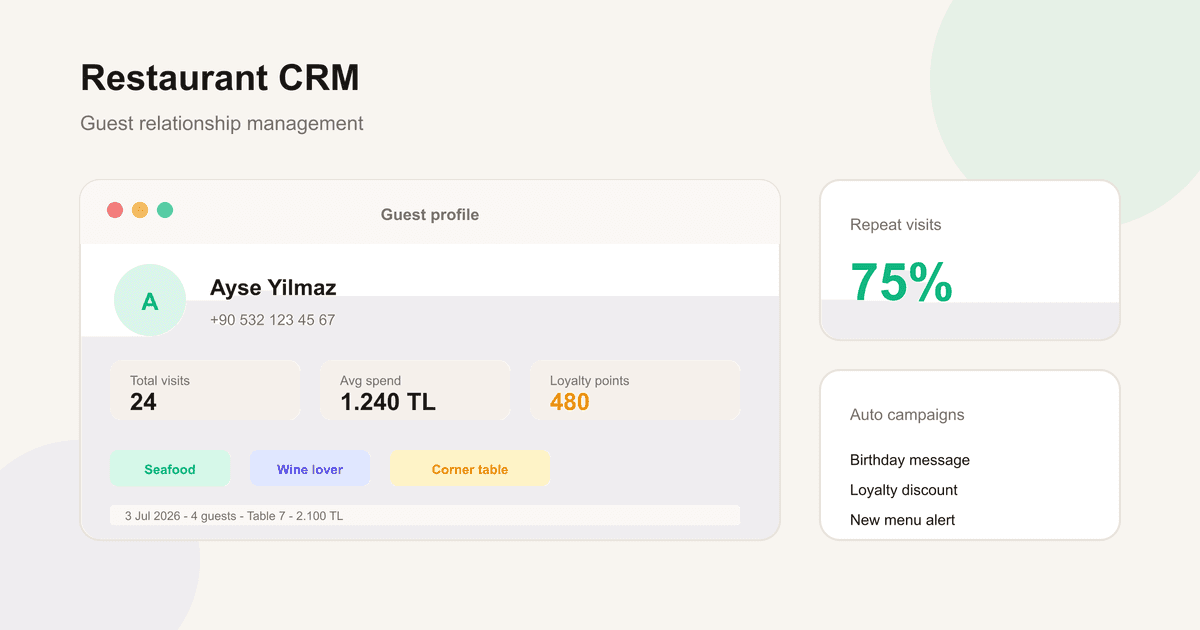The height and width of the screenshot is (630, 1200).
Task: Select the Wine lover tag
Action: click(310, 468)
